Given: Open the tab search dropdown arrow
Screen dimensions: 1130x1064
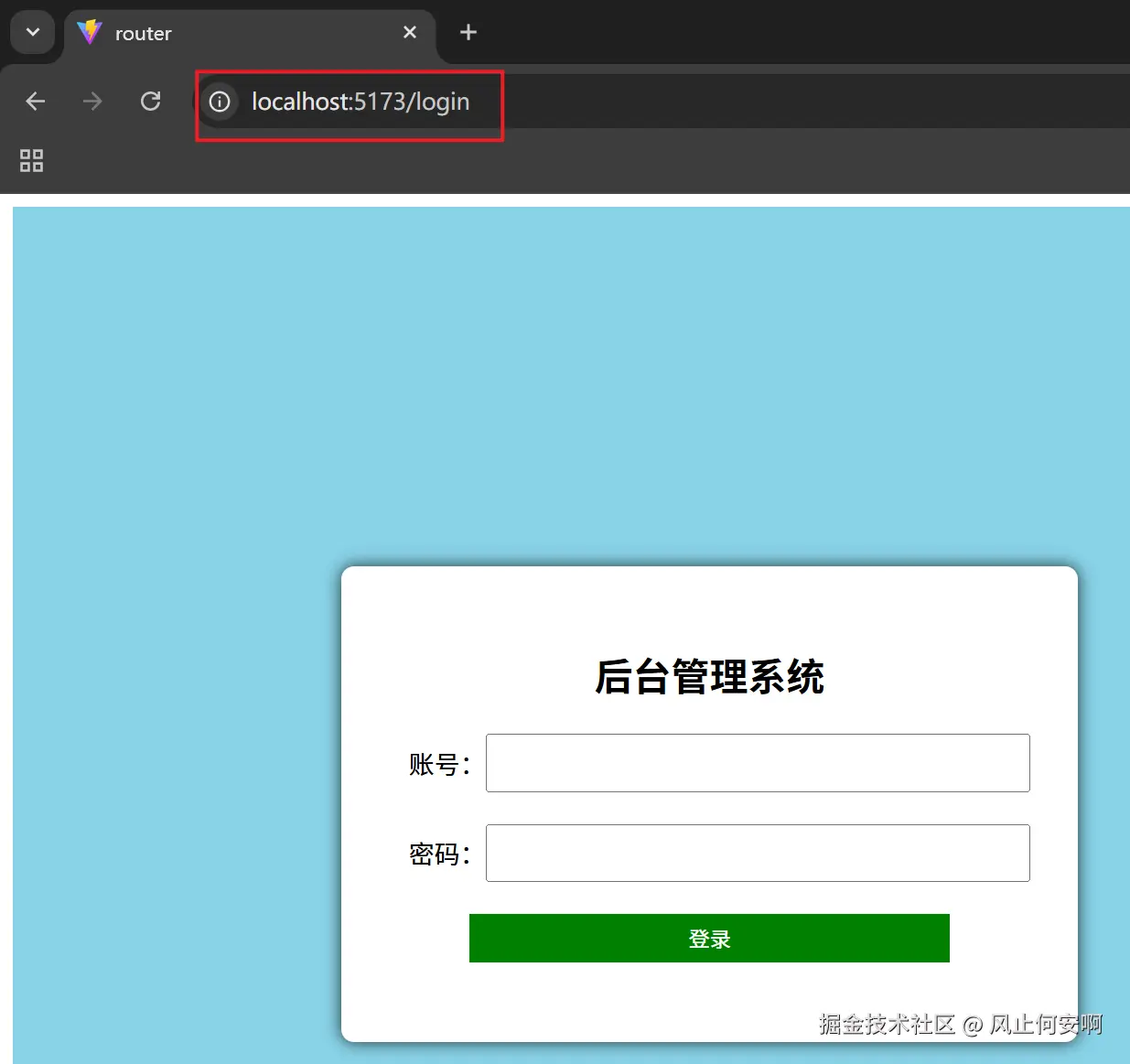Looking at the screenshot, I should coord(33,33).
